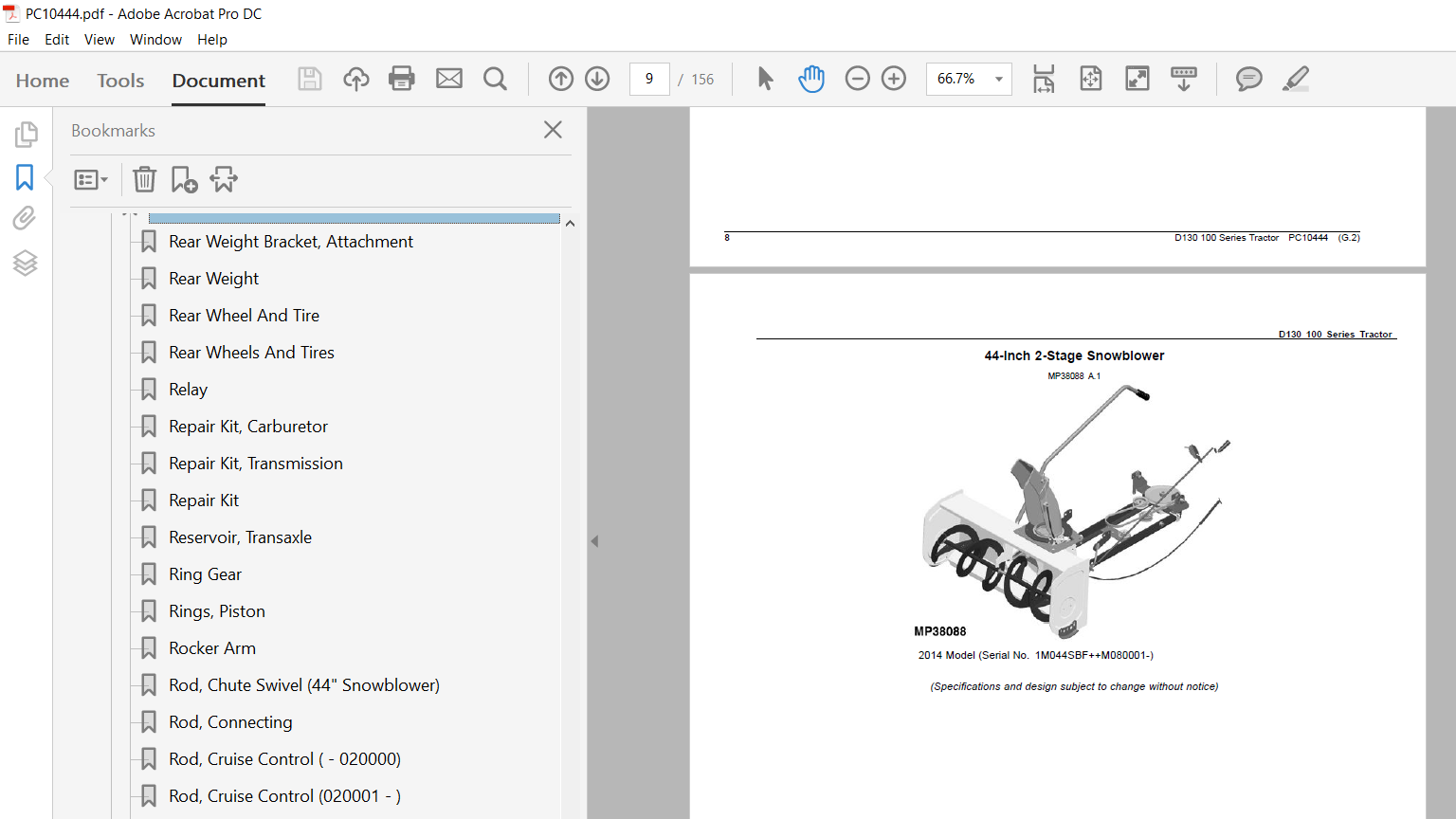
Task: Go to next page arrow
Action: pos(597,79)
